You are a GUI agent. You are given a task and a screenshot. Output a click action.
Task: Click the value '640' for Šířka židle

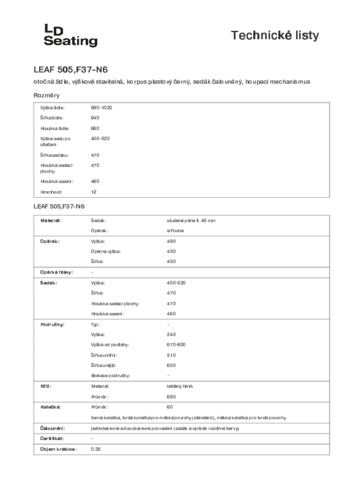tap(95, 118)
